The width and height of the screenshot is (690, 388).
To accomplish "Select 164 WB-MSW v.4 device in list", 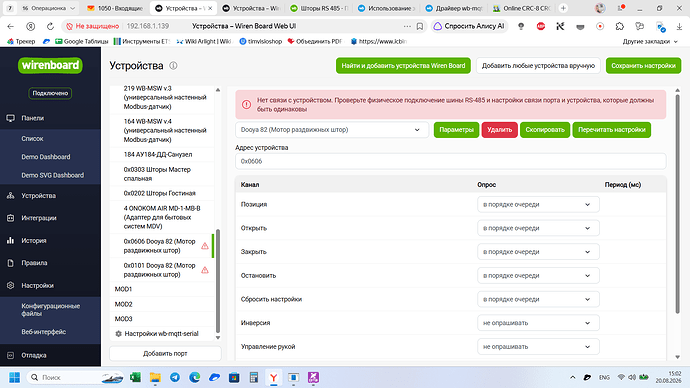I will point(162,130).
